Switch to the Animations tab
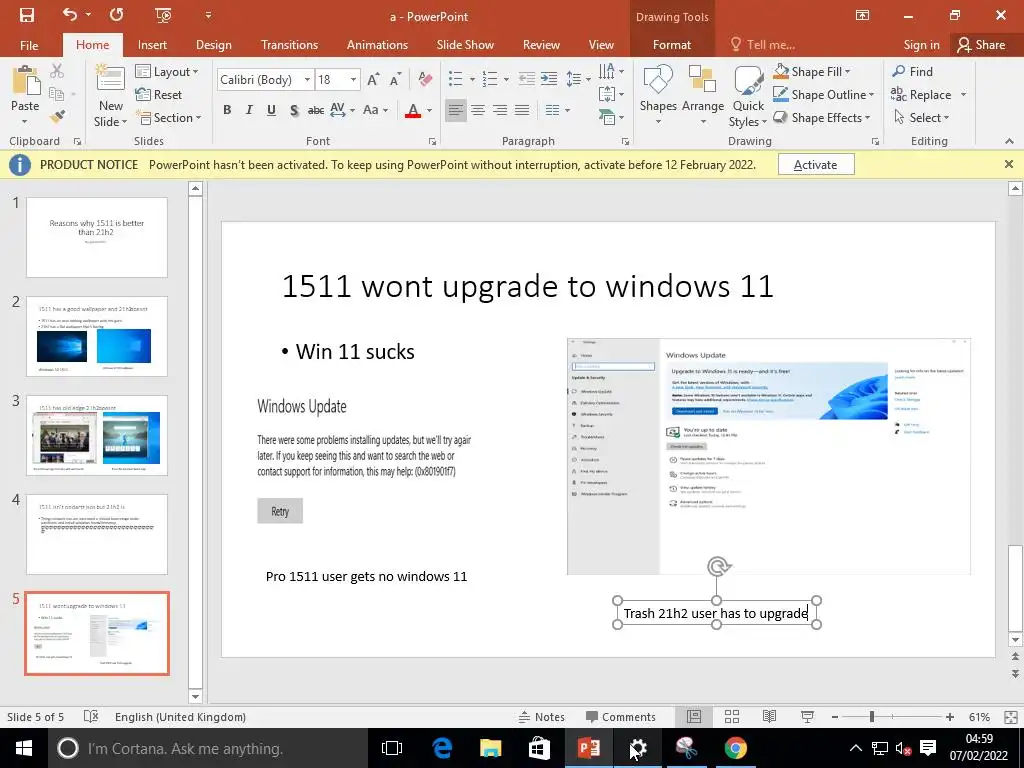1024x768 pixels. 377,45
